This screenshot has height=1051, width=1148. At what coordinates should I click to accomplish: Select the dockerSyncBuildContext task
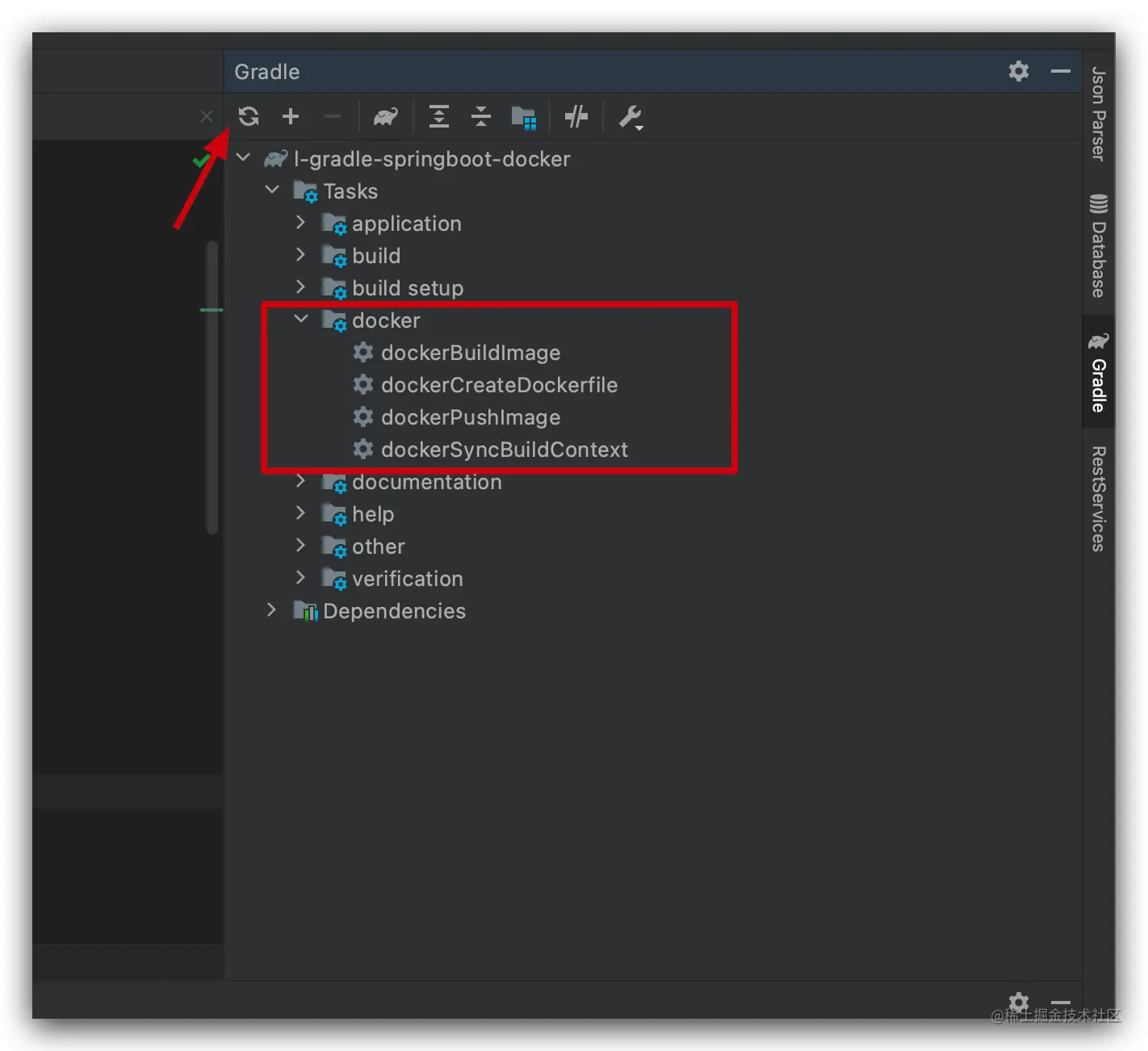505,450
